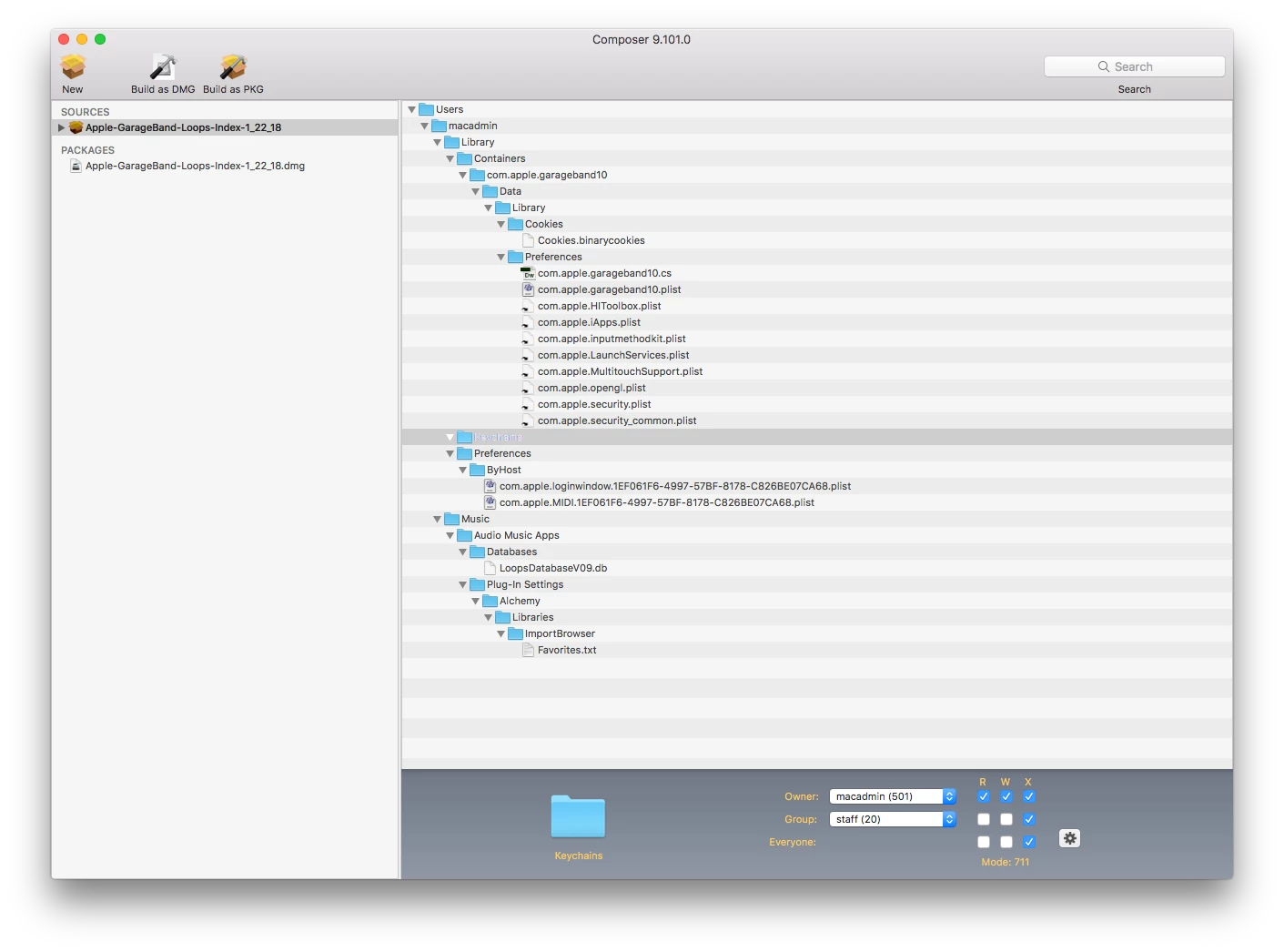Select the highlighted Keychains tree row
1284x952 pixels.
pos(817,437)
